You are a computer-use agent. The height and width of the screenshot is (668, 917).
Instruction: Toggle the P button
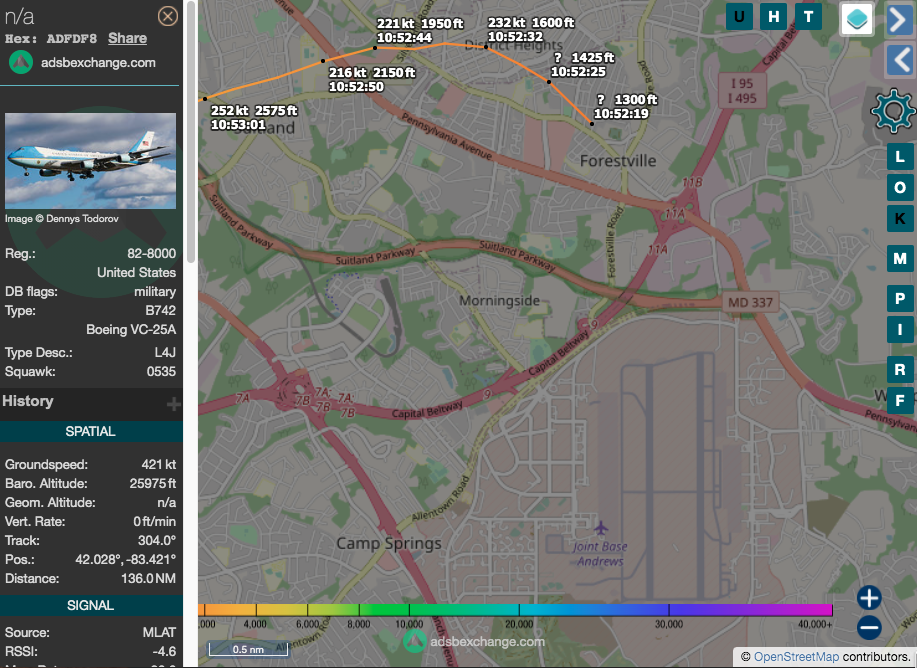coord(899,299)
